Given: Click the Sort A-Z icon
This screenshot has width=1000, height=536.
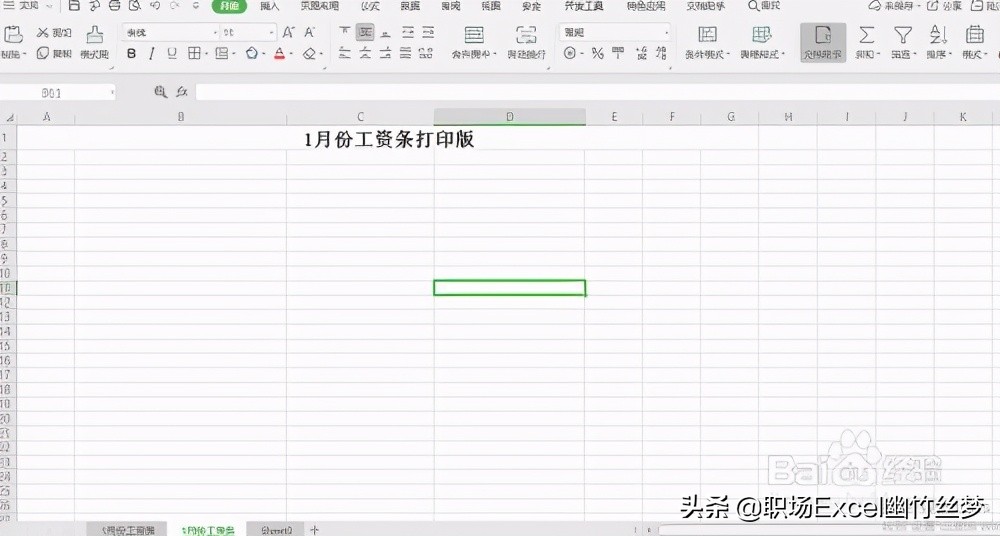Looking at the screenshot, I should tap(937, 35).
